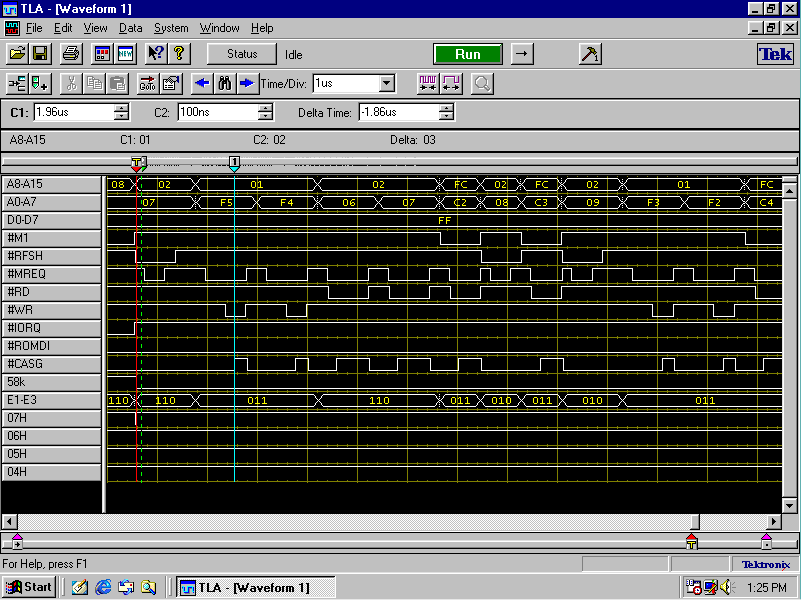Click the magnifying glass icon
801x600 pixels.
point(482,83)
